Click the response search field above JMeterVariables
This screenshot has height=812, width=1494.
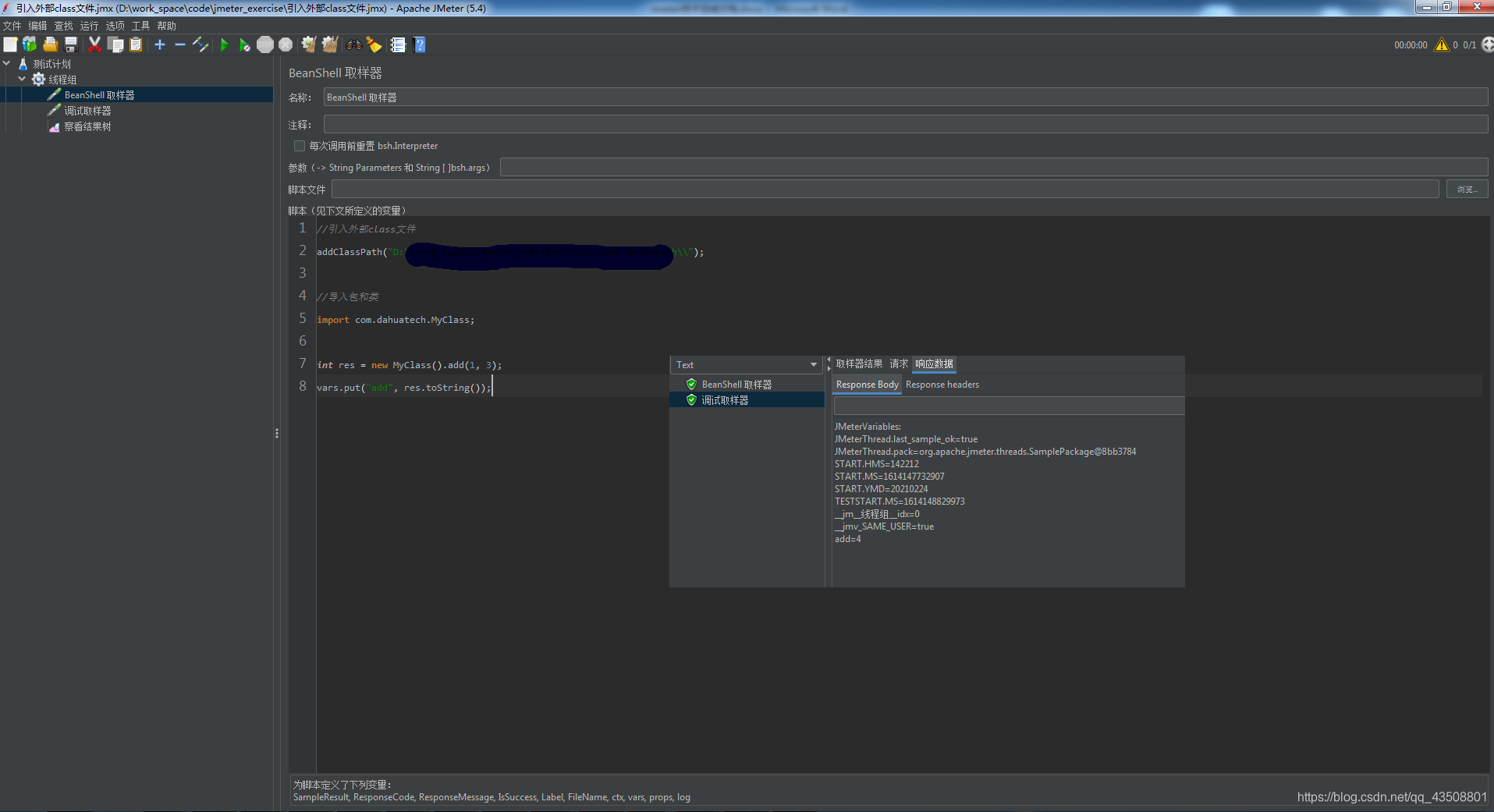tap(1009, 406)
